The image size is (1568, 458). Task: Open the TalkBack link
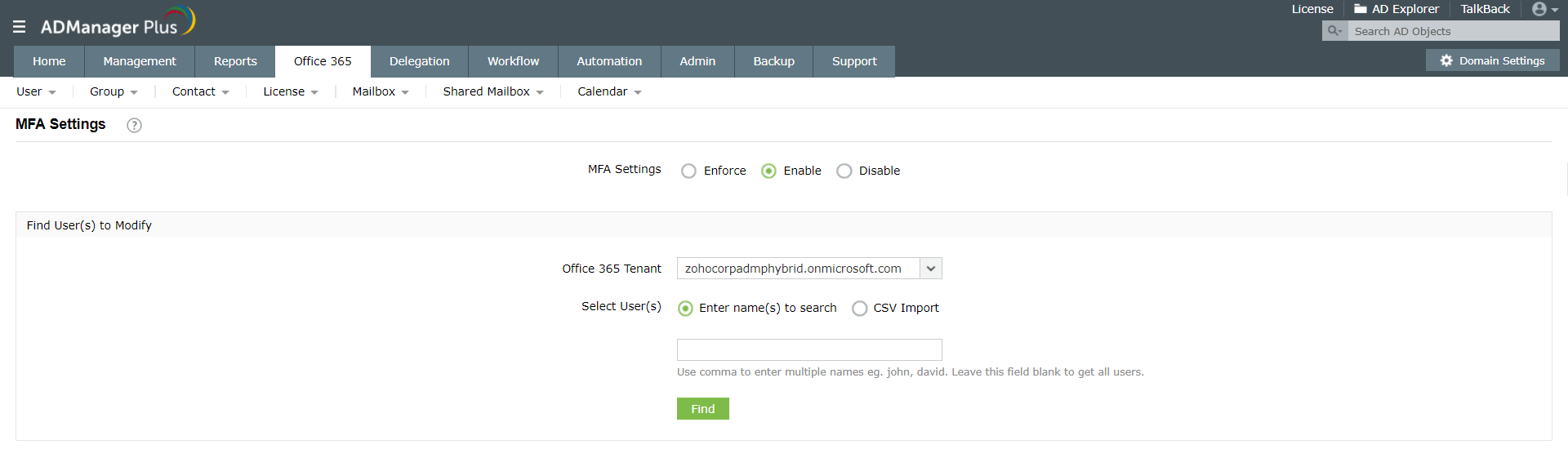(x=1485, y=9)
